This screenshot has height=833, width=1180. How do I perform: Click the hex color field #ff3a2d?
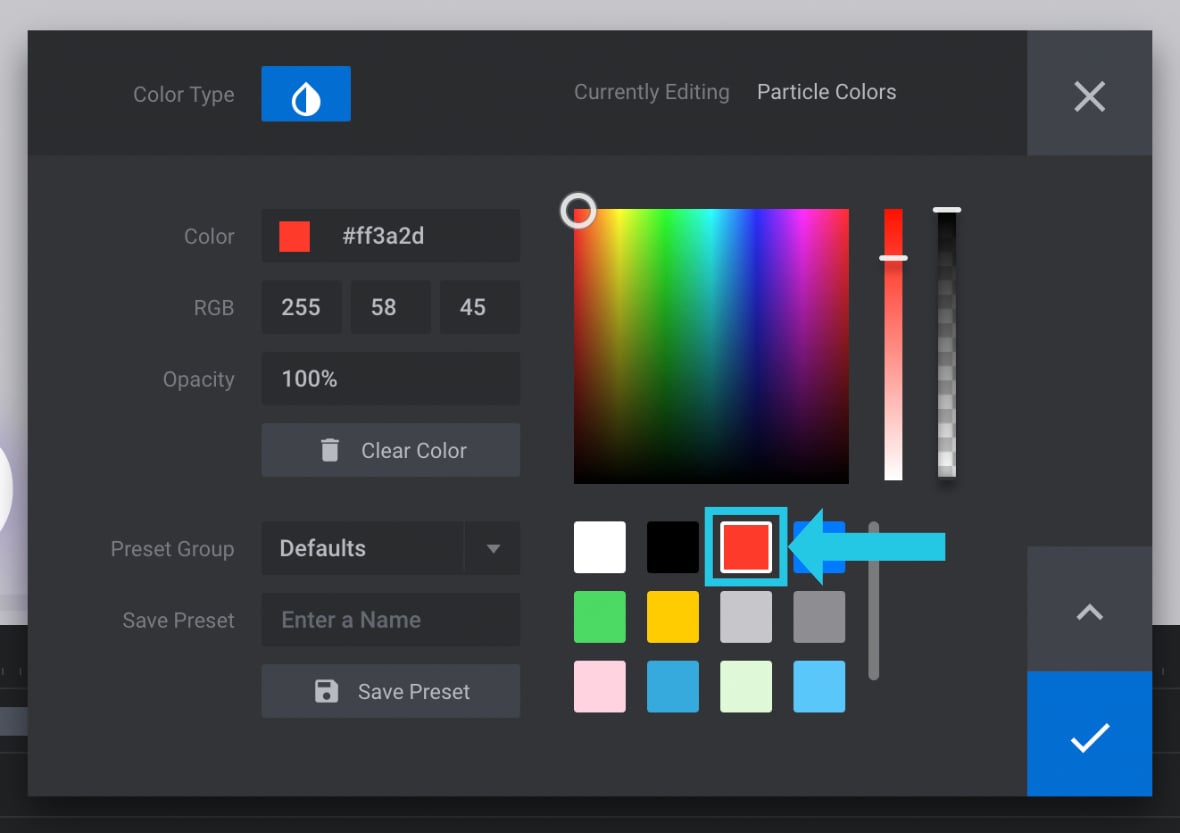click(x=391, y=236)
